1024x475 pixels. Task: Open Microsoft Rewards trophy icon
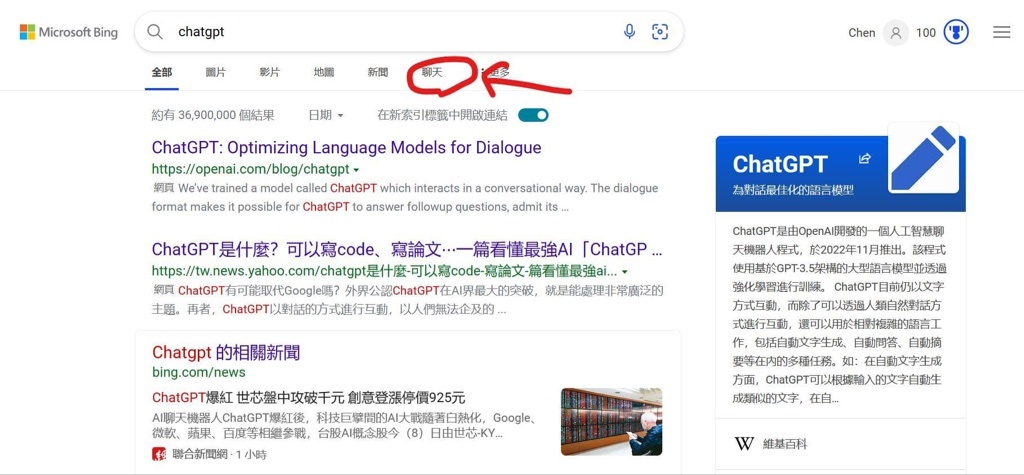tap(956, 32)
